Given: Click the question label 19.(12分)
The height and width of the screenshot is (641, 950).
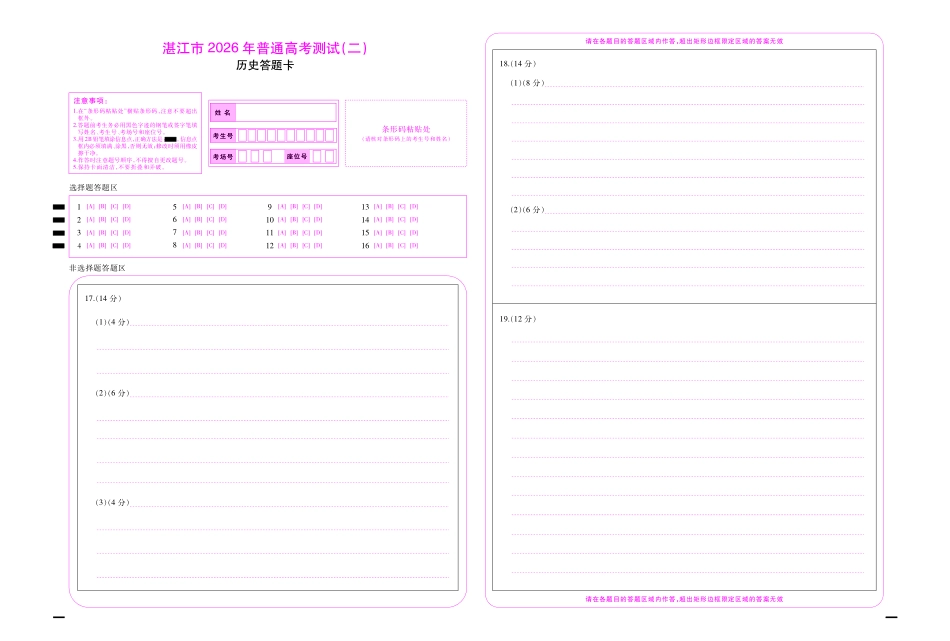Looking at the screenshot, I should click(518, 319).
